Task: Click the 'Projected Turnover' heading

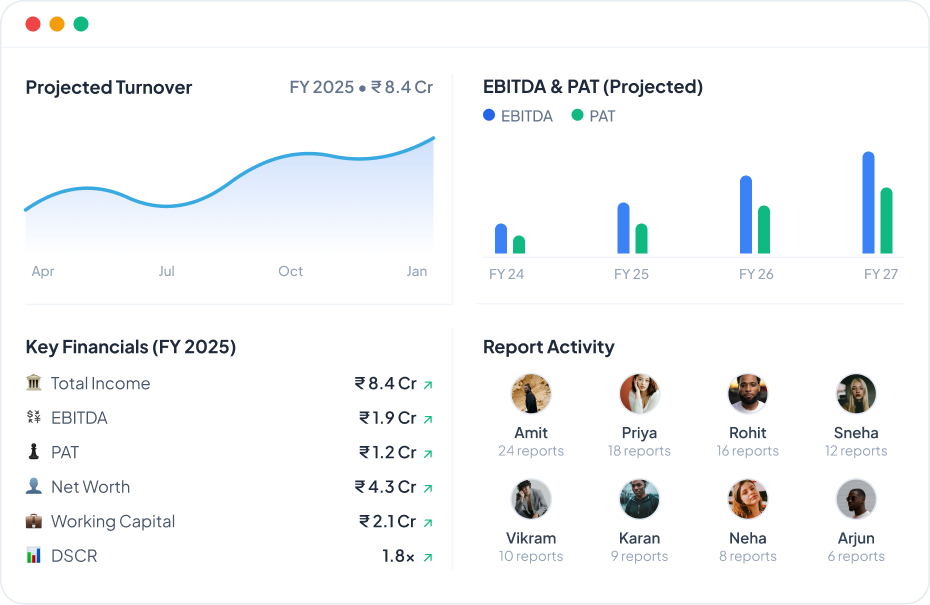Action: 109,88
